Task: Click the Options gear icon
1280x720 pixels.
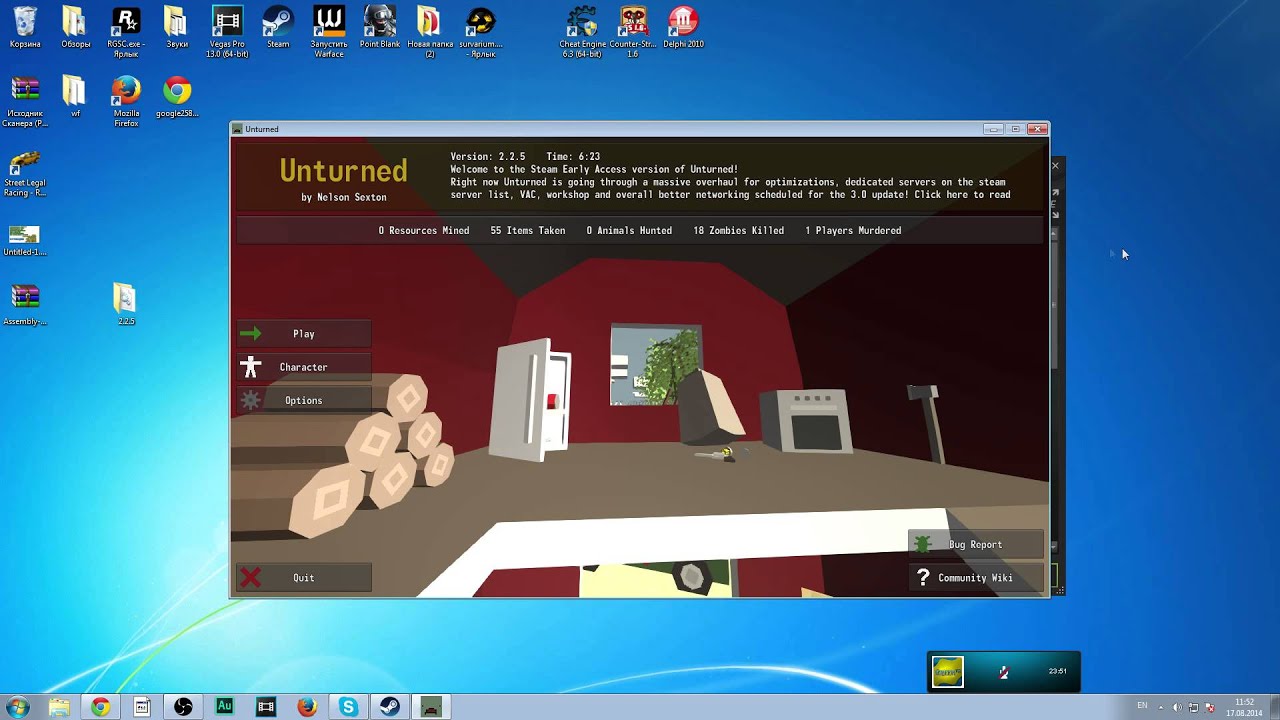Action: pos(250,400)
